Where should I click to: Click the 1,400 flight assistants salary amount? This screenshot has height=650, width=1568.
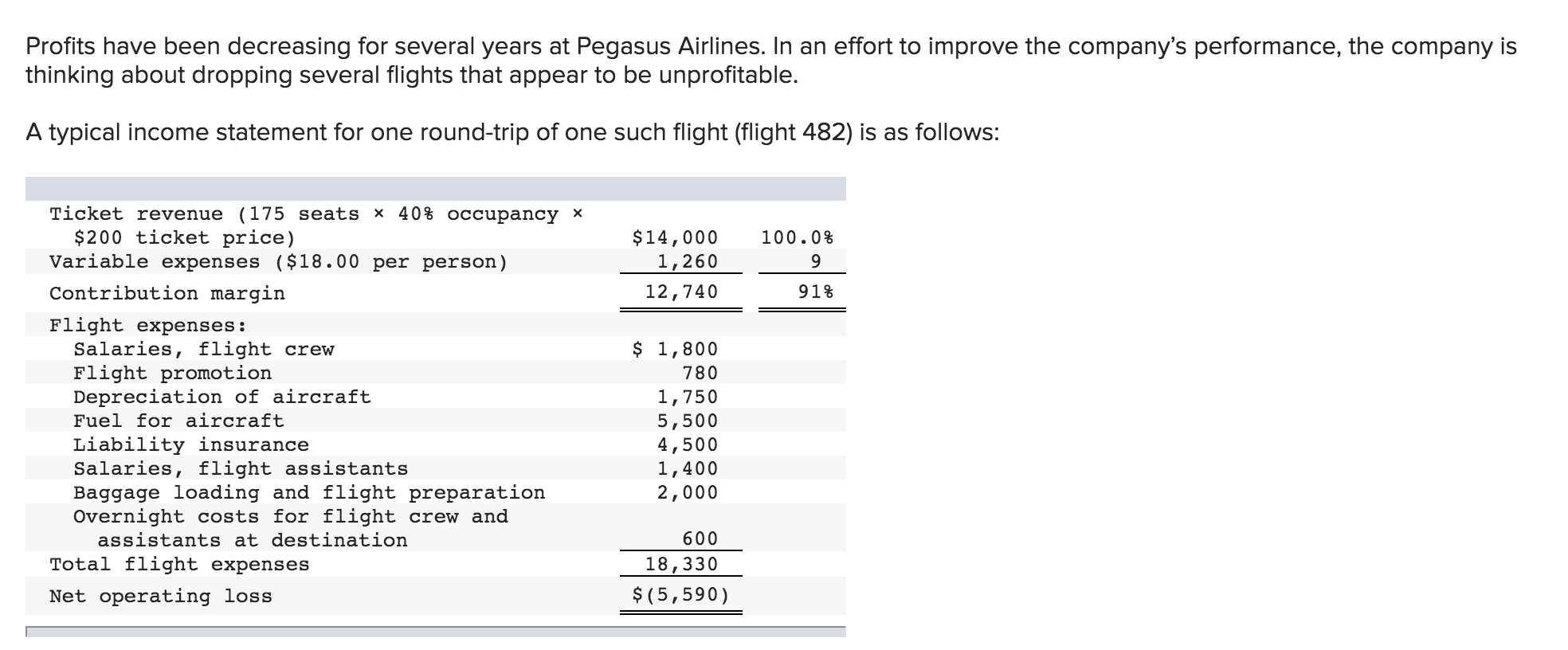click(x=687, y=468)
